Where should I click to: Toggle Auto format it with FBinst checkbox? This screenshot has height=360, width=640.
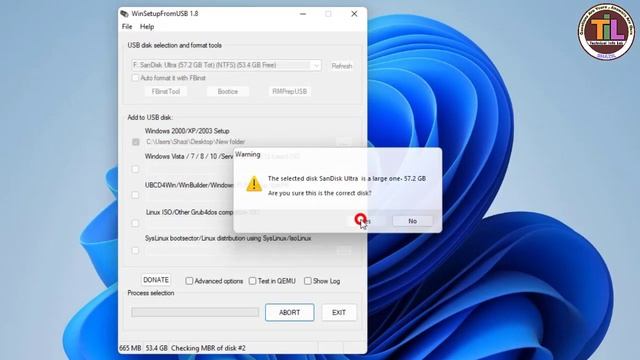(x=135, y=78)
